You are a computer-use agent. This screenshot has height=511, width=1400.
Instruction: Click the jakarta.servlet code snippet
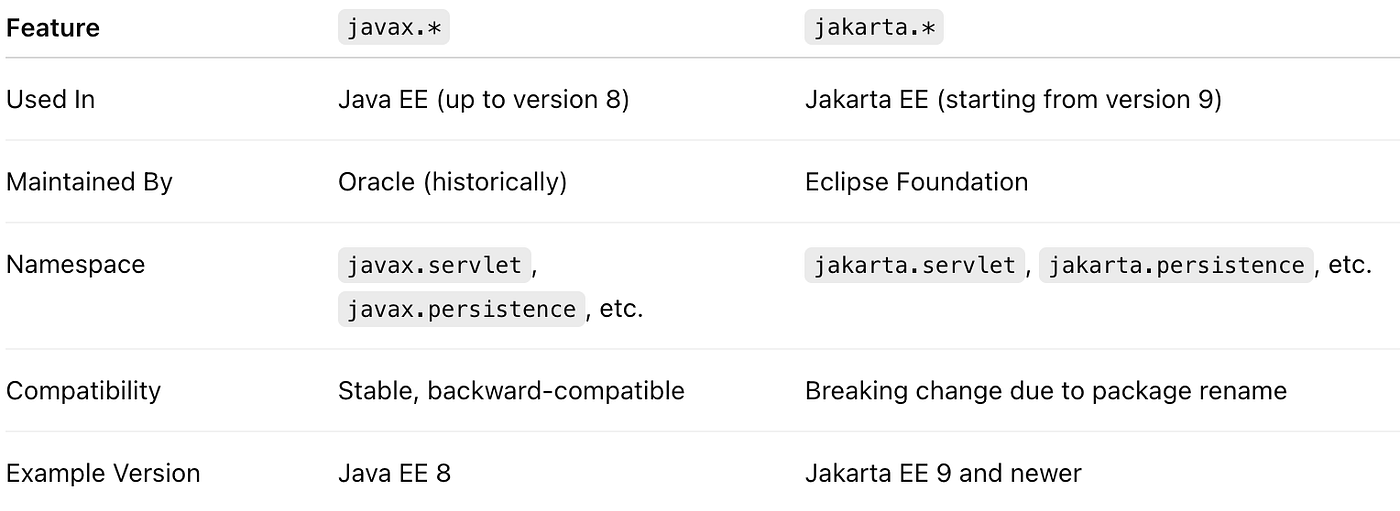pos(915,265)
